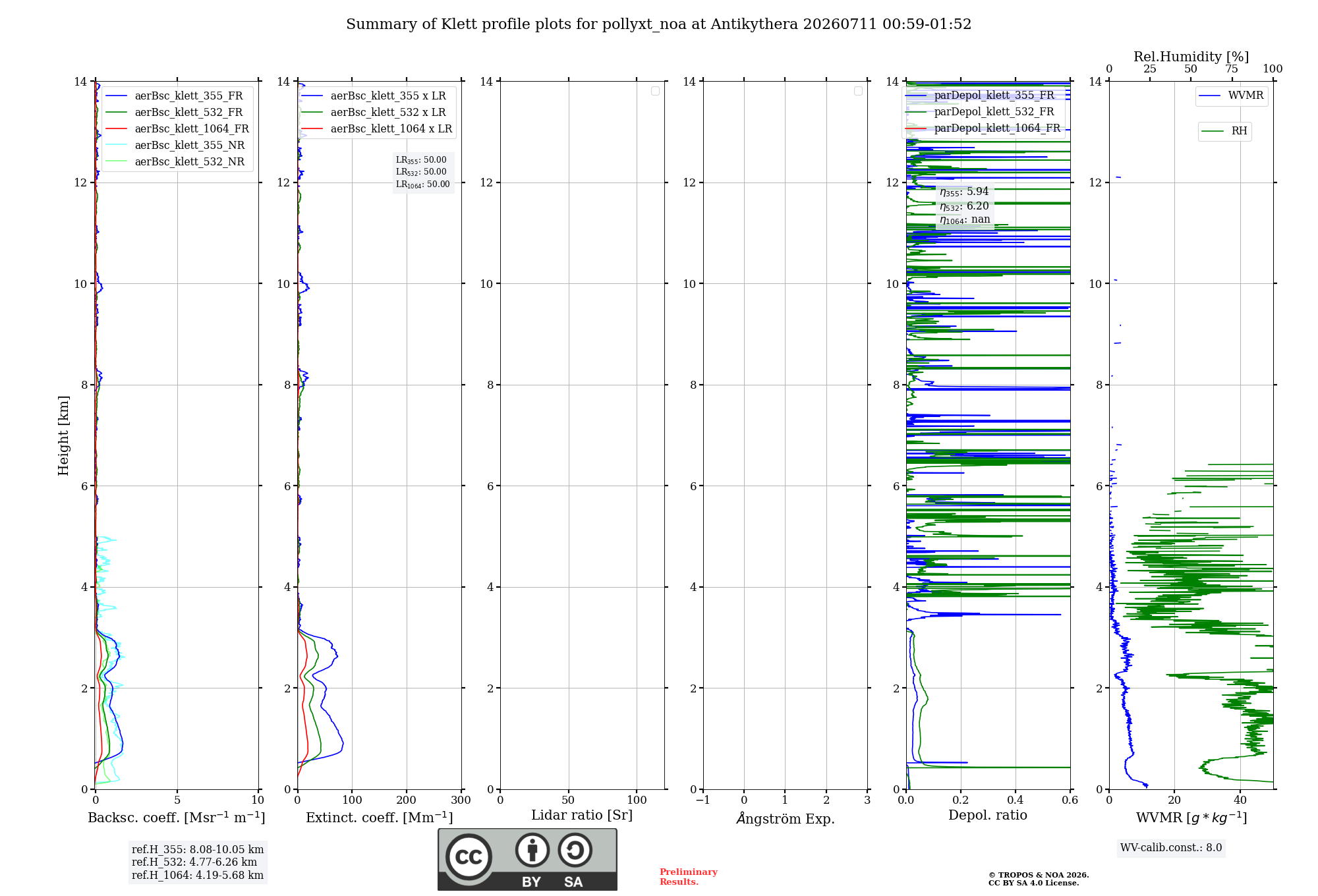The image size is (1318, 896).
Task: Select aerBsc_klett_532_NR legend entry
Action: click(x=175, y=161)
